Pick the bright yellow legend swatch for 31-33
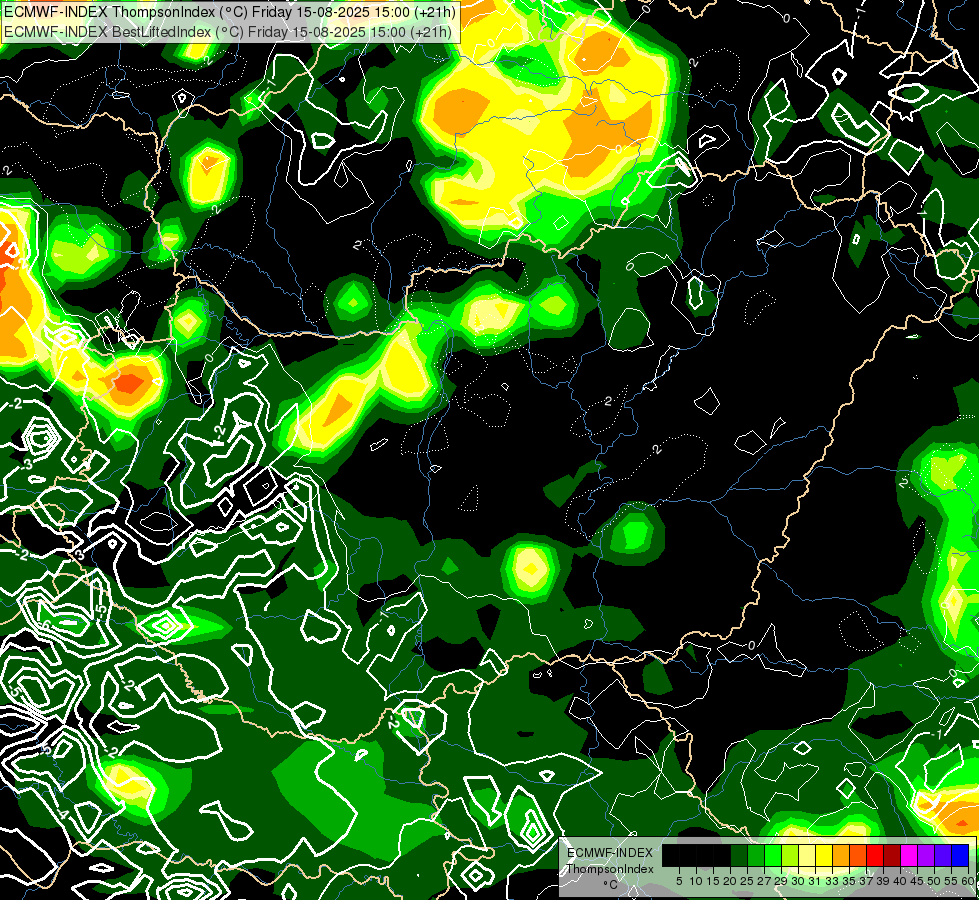The width and height of the screenshot is (979, 900). click(x=824, y=855)
